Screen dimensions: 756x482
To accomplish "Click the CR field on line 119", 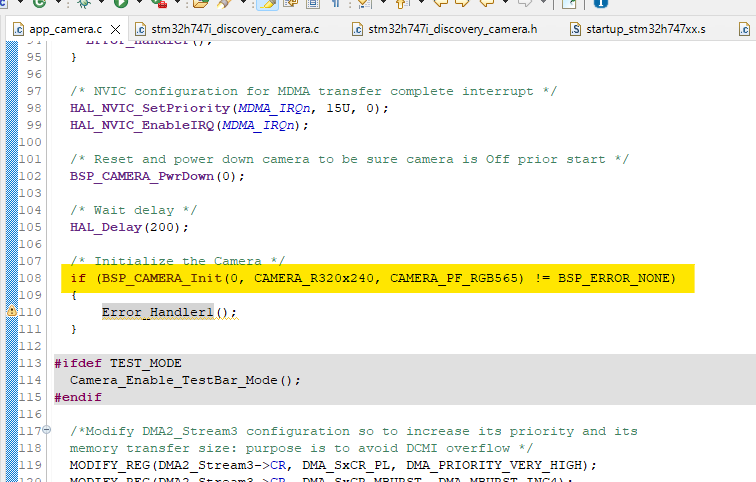I will pos(278,465).
